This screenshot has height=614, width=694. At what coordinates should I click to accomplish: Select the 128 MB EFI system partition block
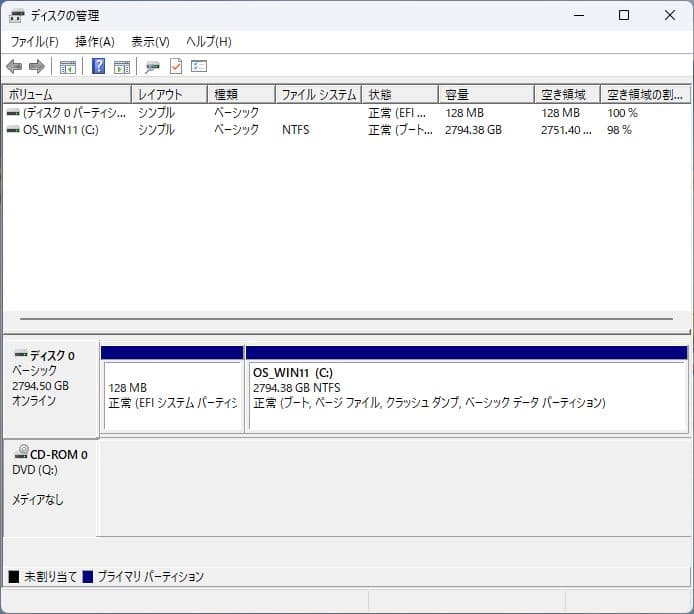[x=172, y=389]
